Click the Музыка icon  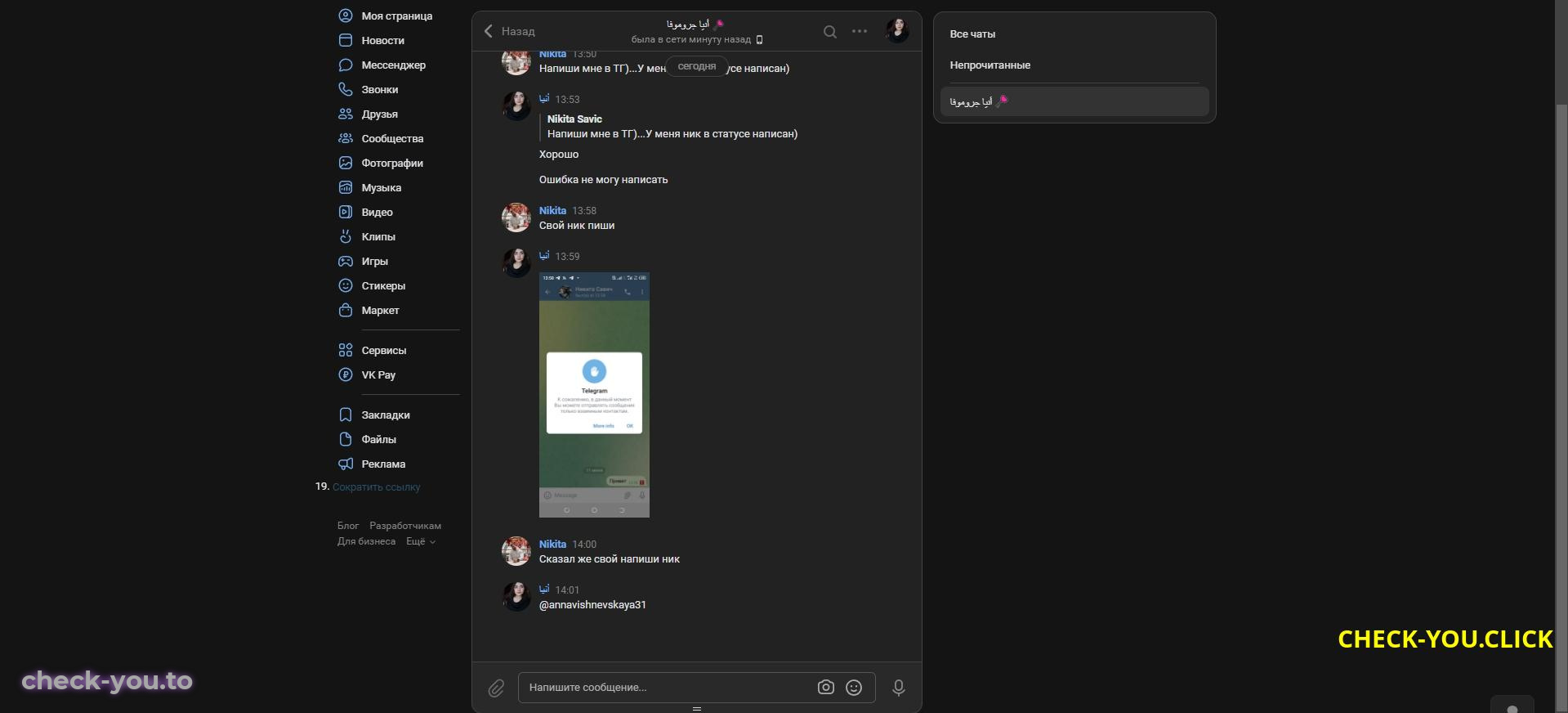tap(346, 187)
